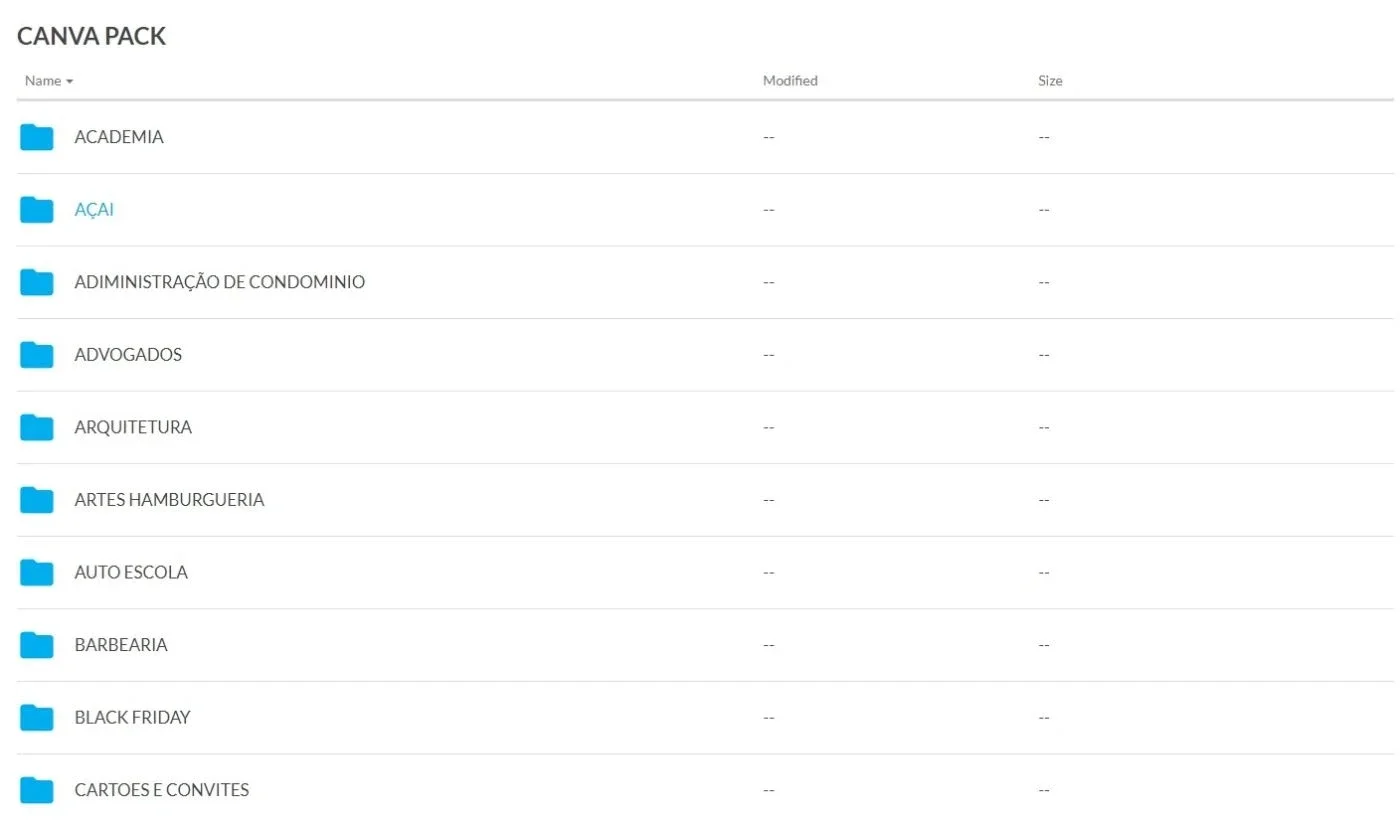Screen dimensions: 1400x824
Task: Click the BARBEARIA folder icon
Action: 37,645
